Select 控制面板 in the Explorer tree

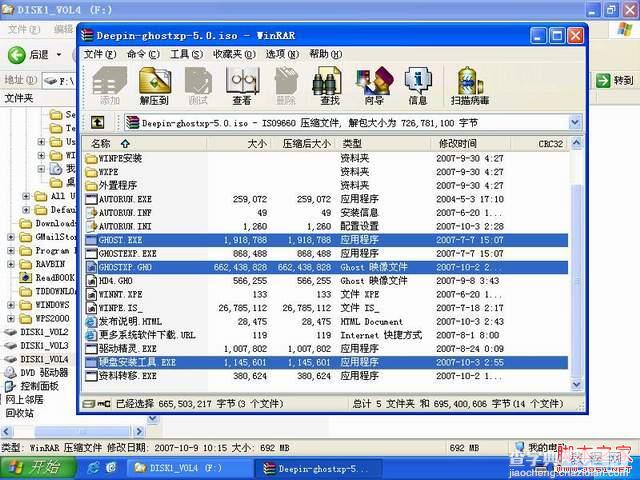(x=40, y=386)
